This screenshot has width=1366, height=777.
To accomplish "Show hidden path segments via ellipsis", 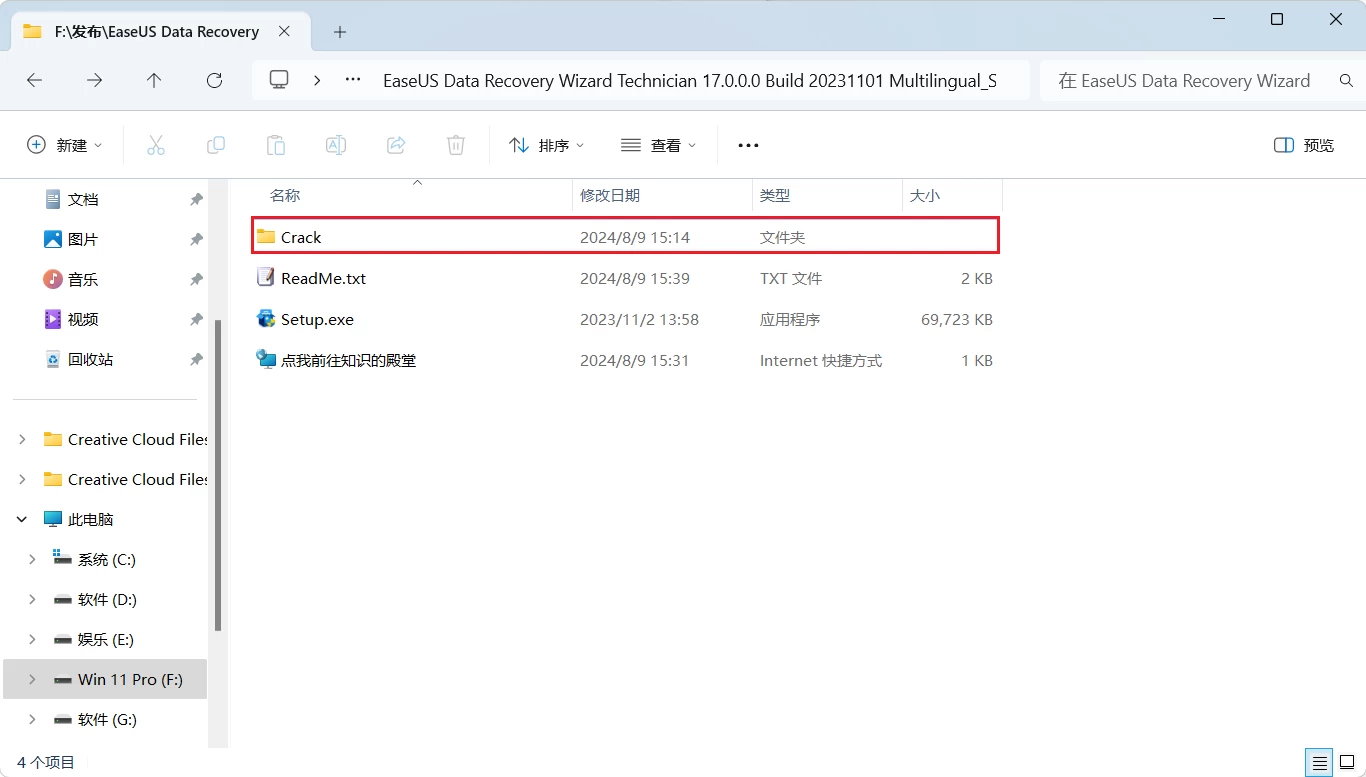I will click(353, 80).
